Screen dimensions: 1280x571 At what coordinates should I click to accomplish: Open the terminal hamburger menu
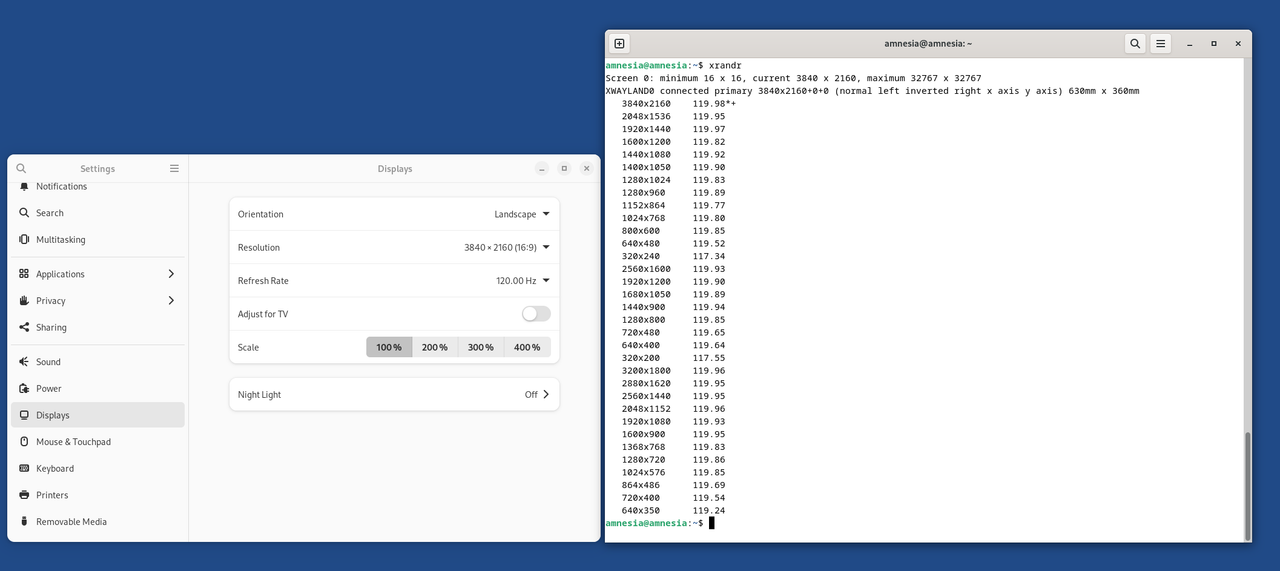[1160, 44]
